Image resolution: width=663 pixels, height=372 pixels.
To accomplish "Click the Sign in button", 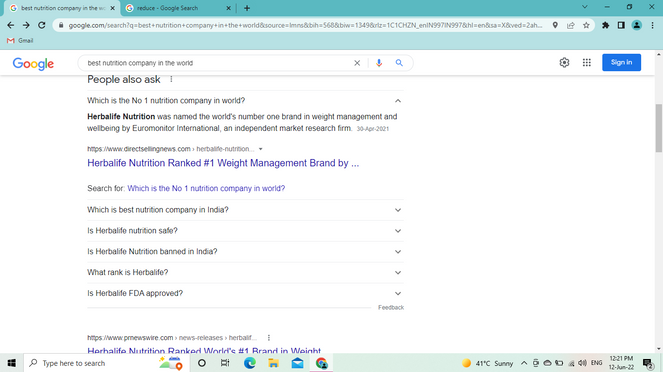I will pyautogui.click(x=621, y=63).
